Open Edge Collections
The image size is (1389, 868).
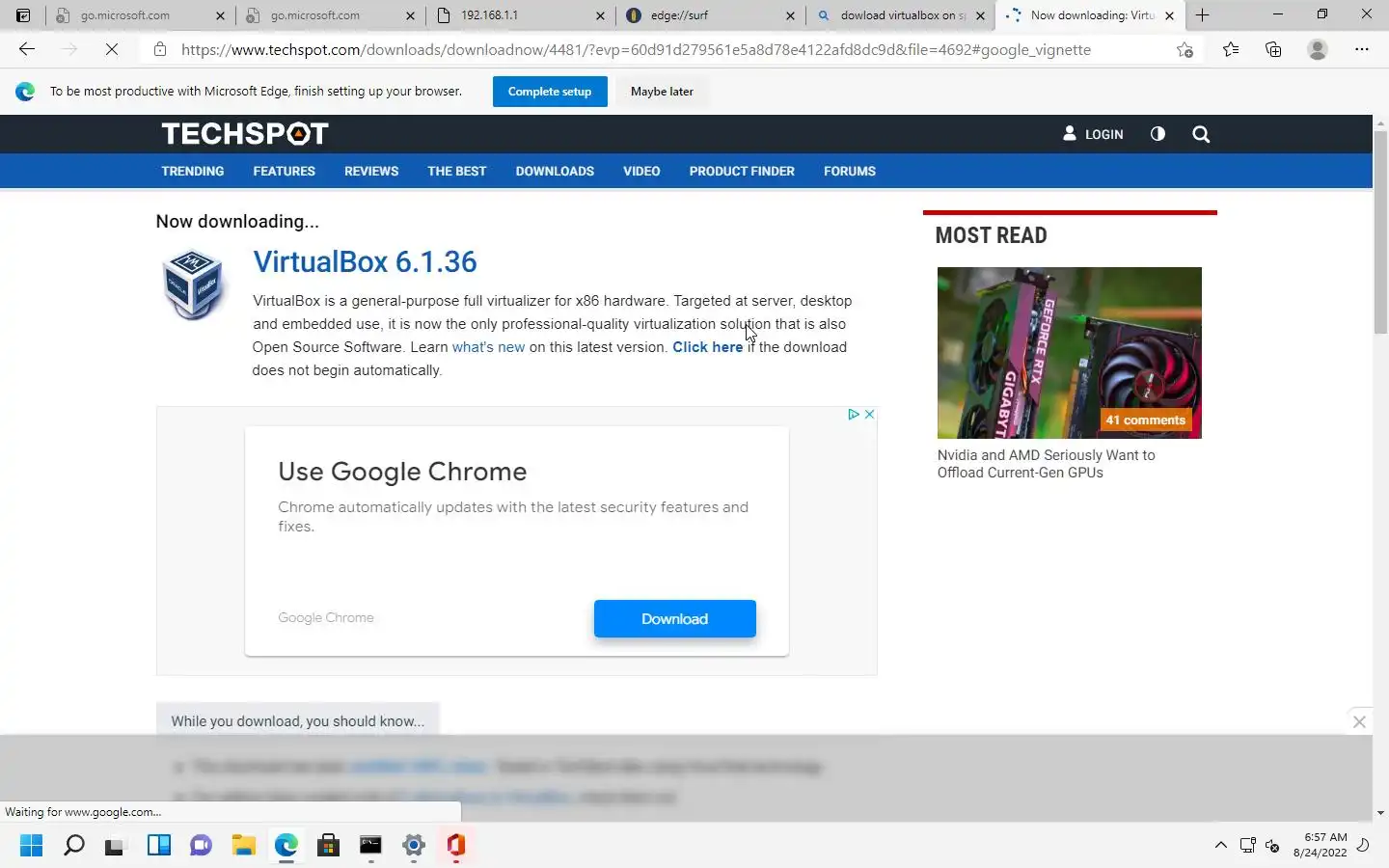[x=1273, y=49]
